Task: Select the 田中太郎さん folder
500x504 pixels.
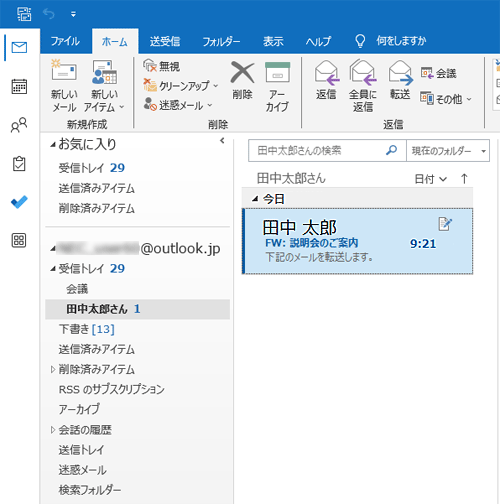Action: pos(137,309)
